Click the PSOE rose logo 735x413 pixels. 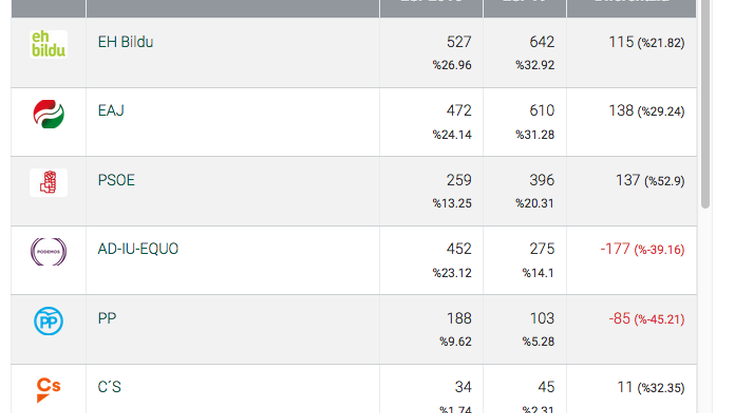[x=48, y=182]
